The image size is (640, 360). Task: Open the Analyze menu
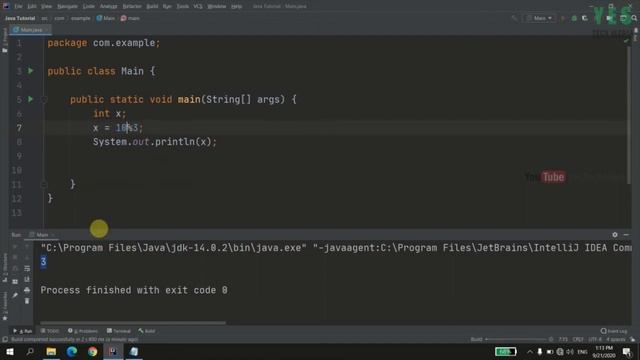click(109, 6)
